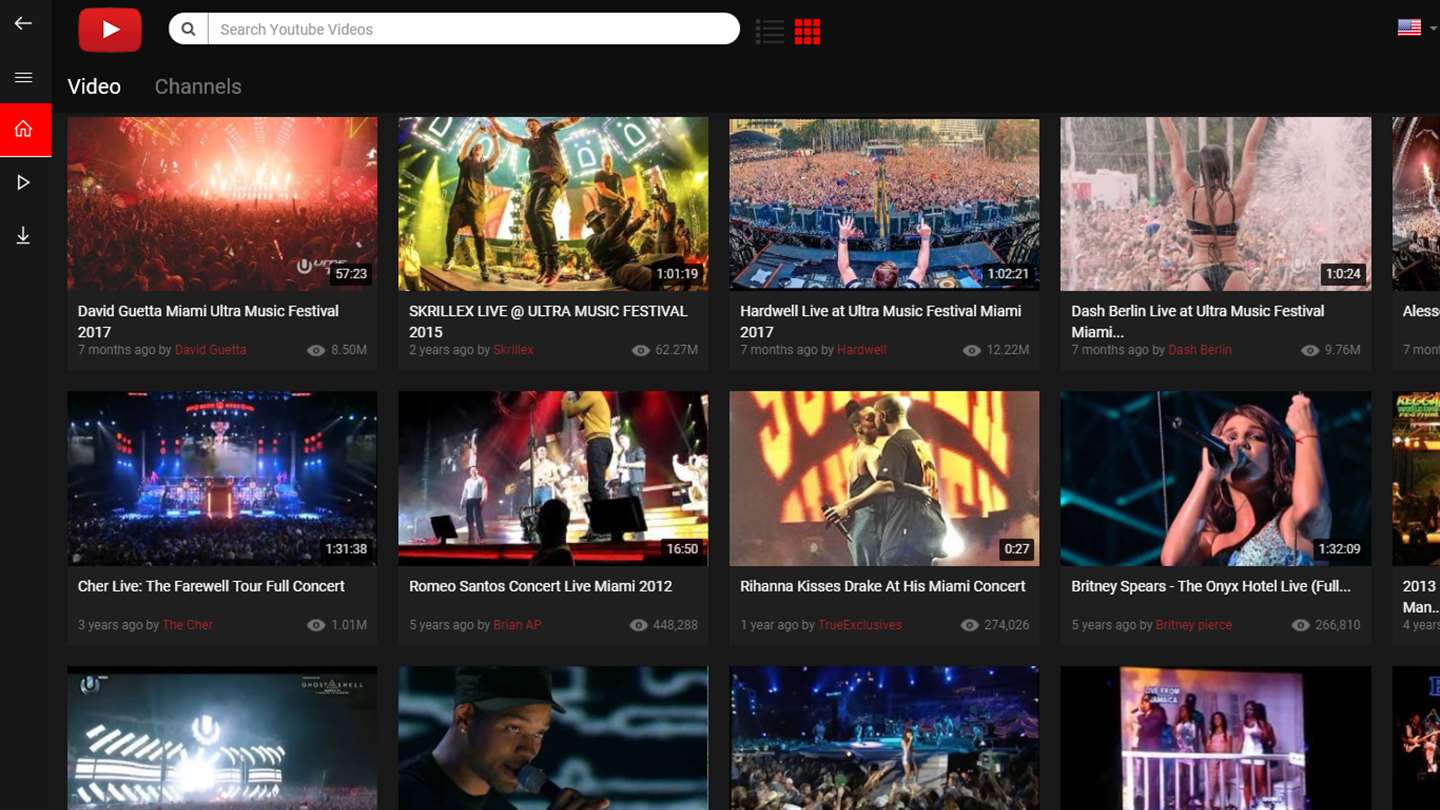1440x810 pixels.
Task: Click the Search Youtube Videos field
Action: tap(474, 29)
